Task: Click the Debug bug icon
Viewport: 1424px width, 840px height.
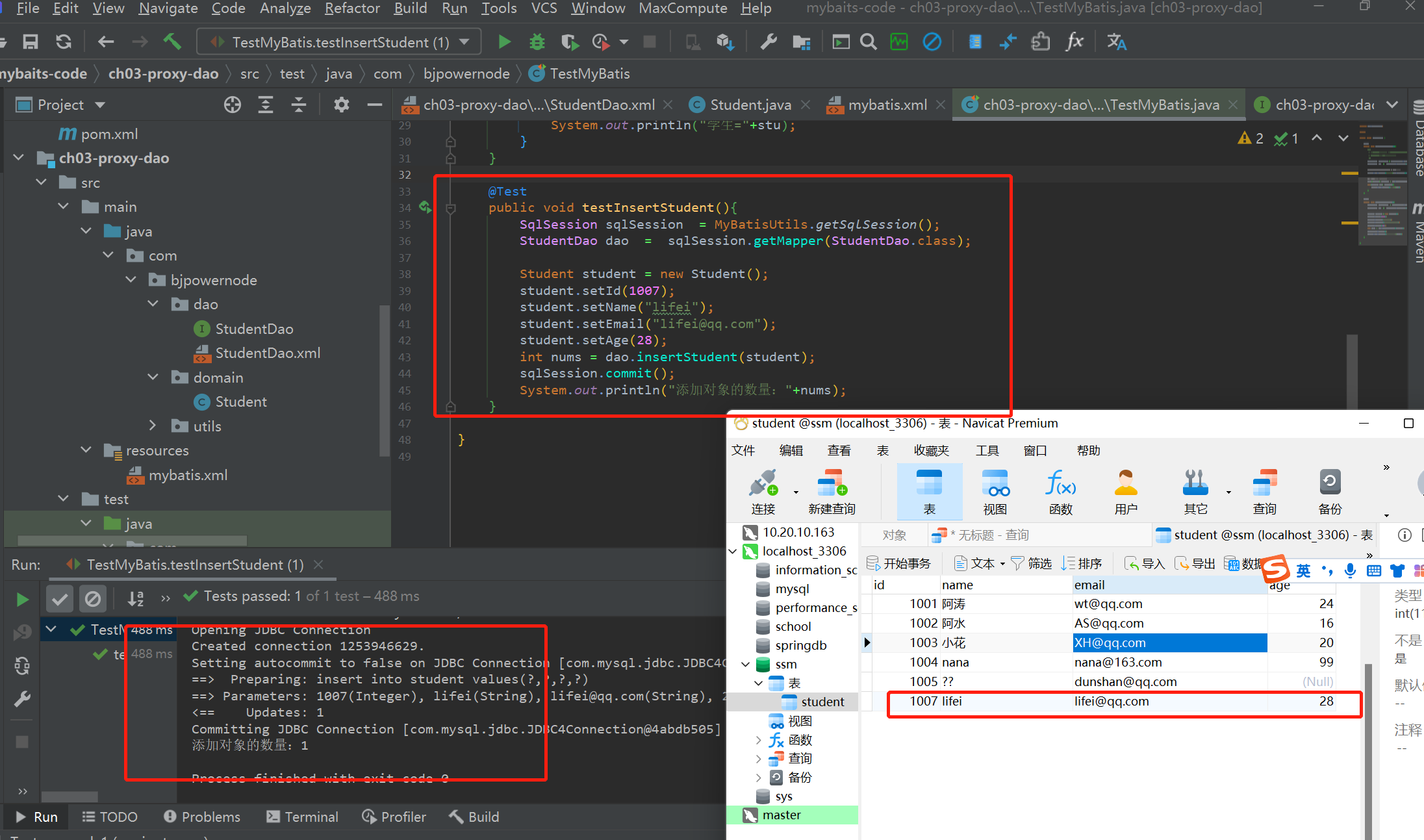Action: (537, 42)
